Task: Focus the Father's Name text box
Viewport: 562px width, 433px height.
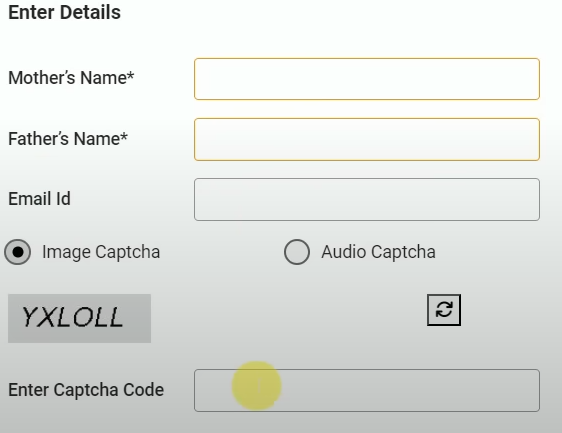Action: pos(367,139)
